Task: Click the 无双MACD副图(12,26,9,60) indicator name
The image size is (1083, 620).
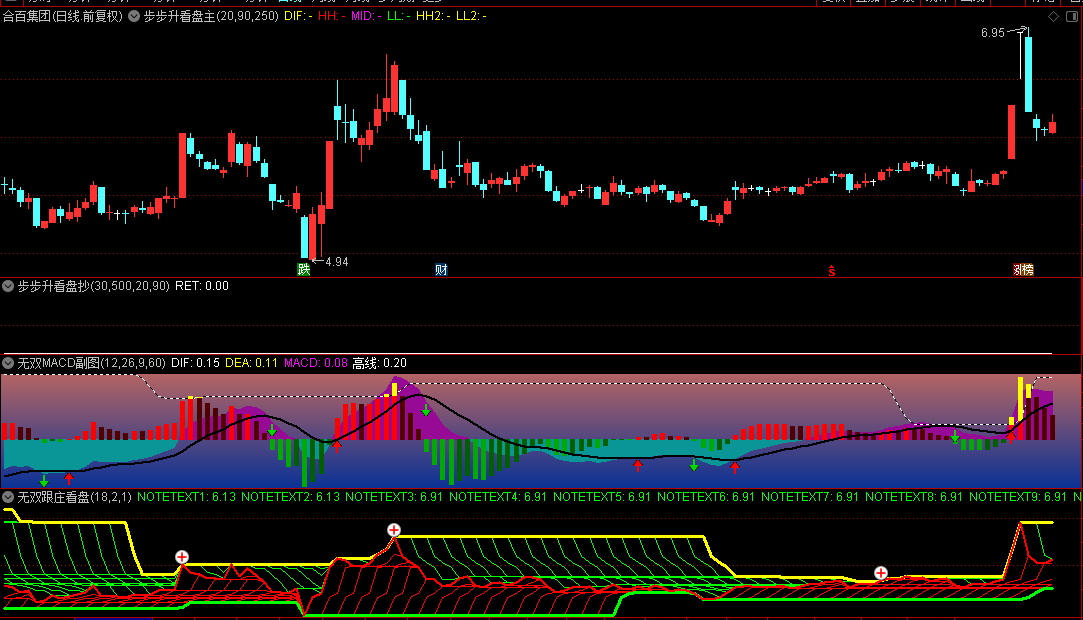Action: pos(91,363)
